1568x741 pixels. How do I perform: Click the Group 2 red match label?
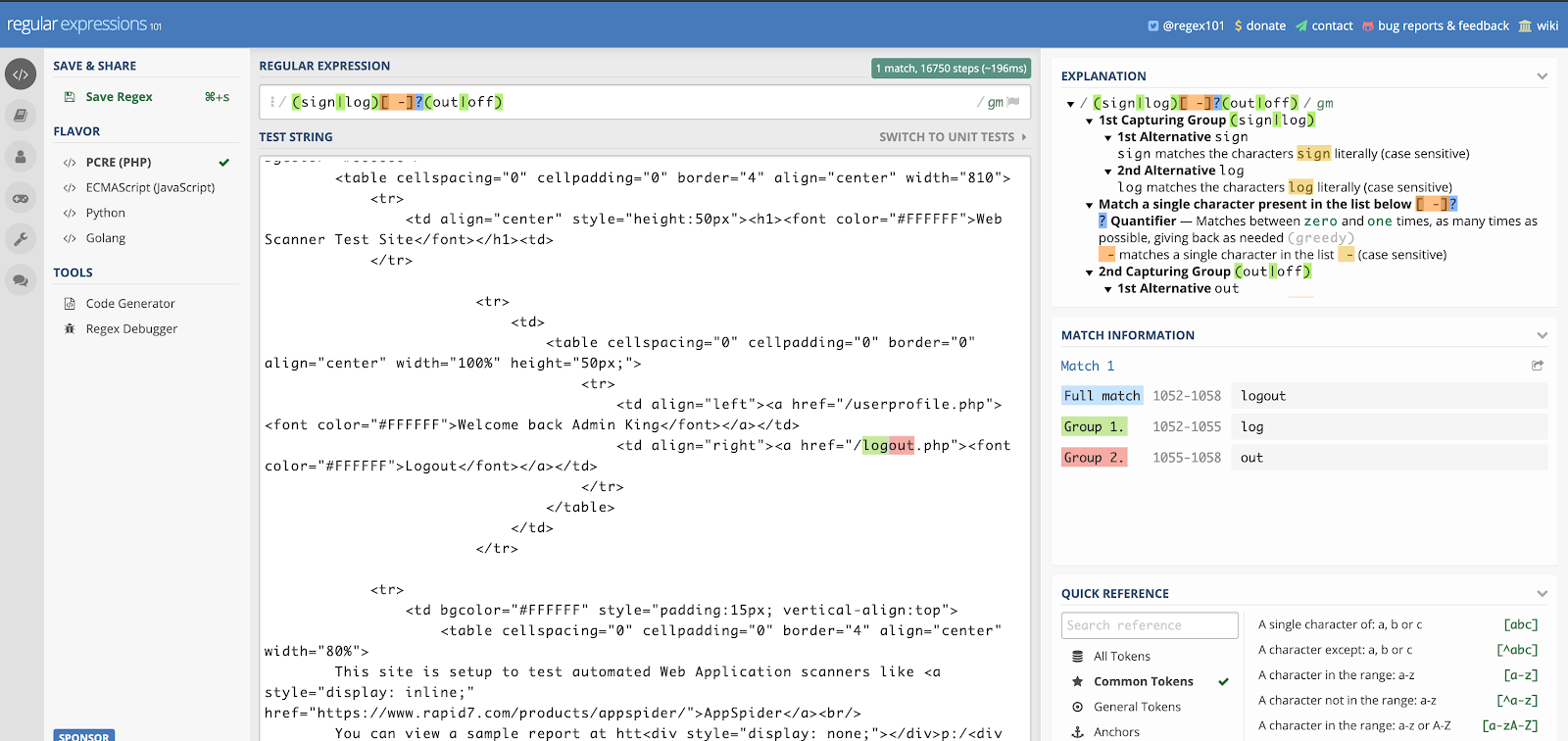(1094, 458)
